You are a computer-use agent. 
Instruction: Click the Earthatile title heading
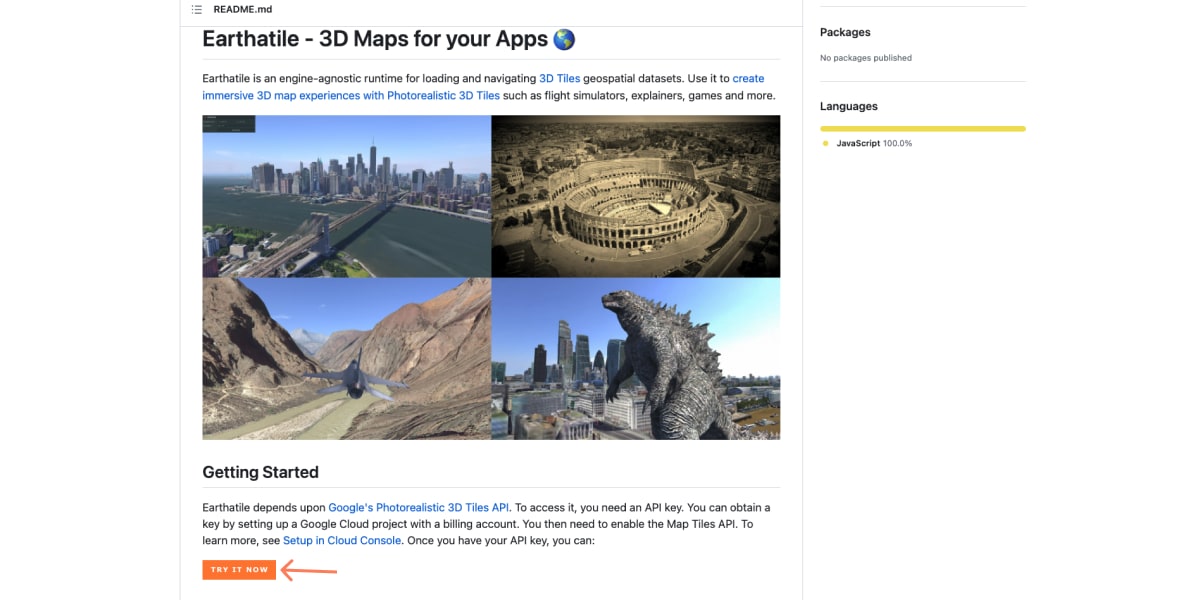coord(389,39)
